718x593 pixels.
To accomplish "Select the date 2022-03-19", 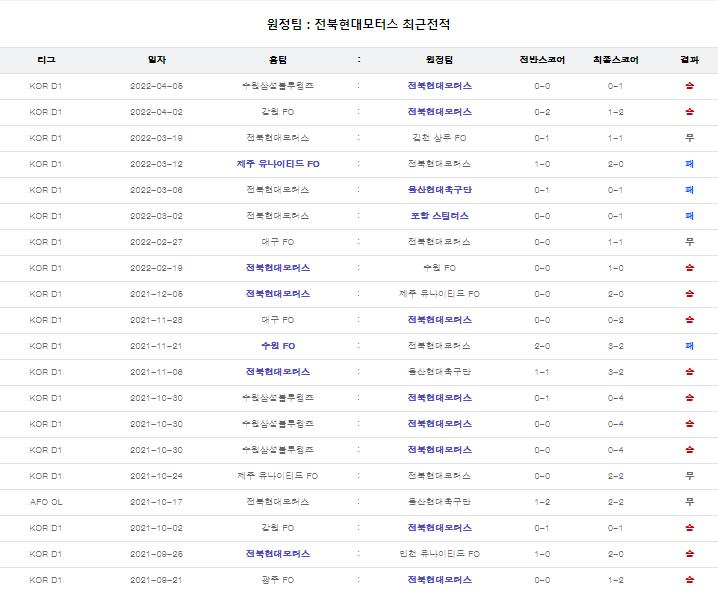I will point(157,138).
